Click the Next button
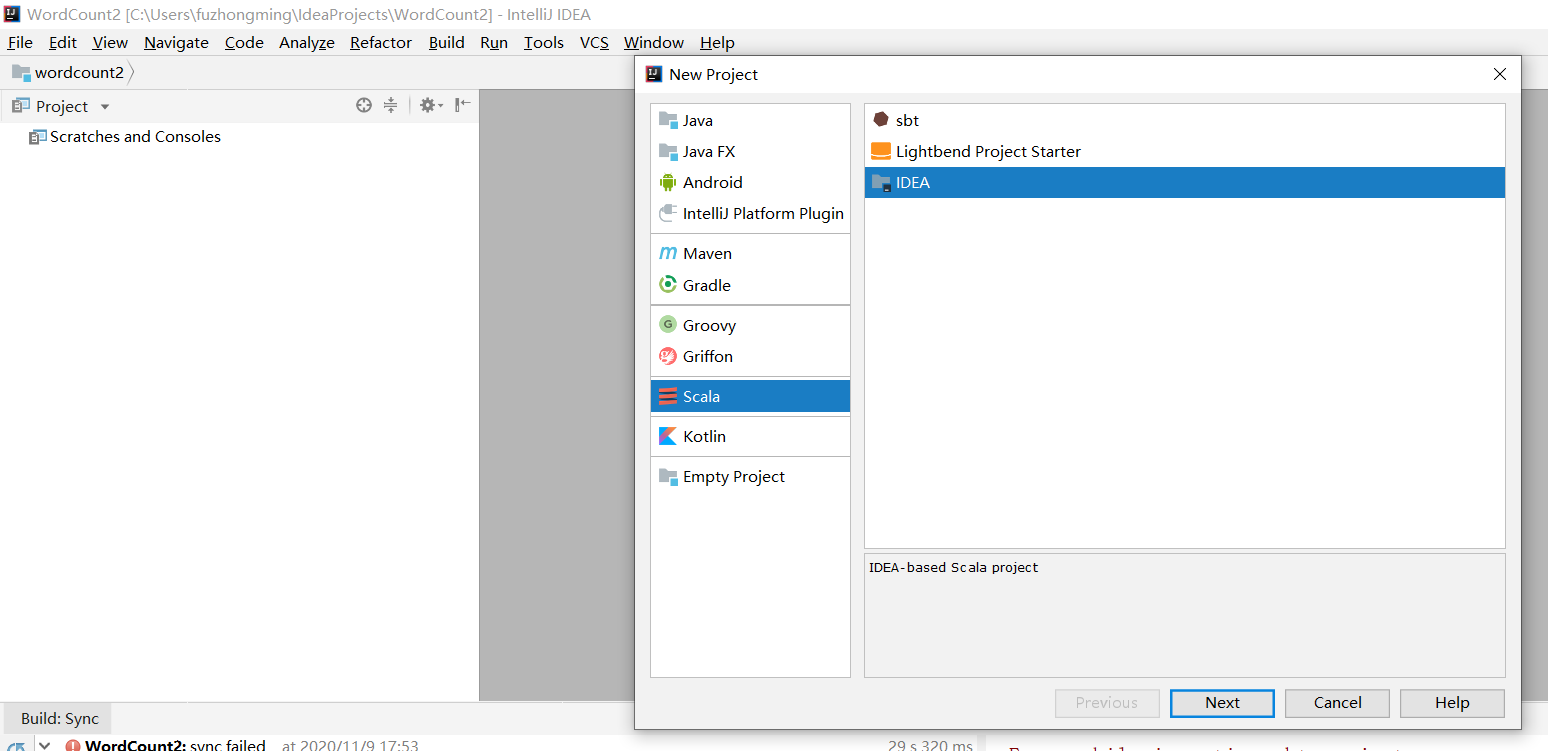The width and height of the screenshot is (1548, 751). 1222,703
